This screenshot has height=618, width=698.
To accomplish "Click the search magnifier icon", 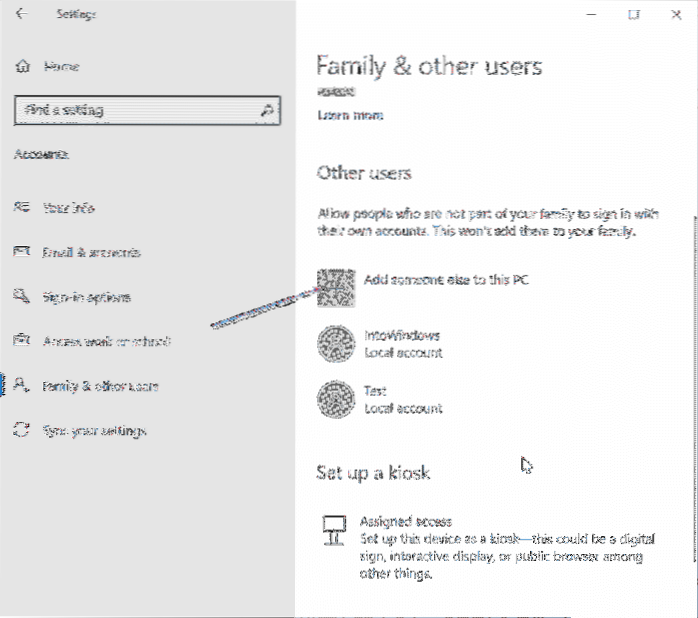I will [267, 110].
